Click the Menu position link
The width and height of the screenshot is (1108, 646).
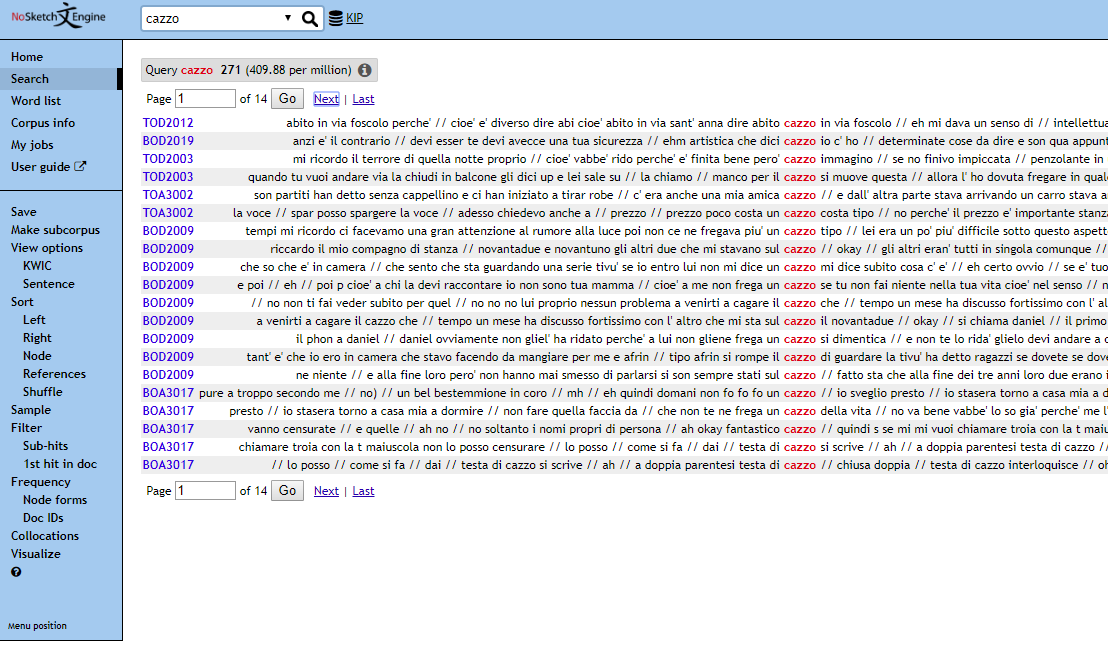coord(37,626)
